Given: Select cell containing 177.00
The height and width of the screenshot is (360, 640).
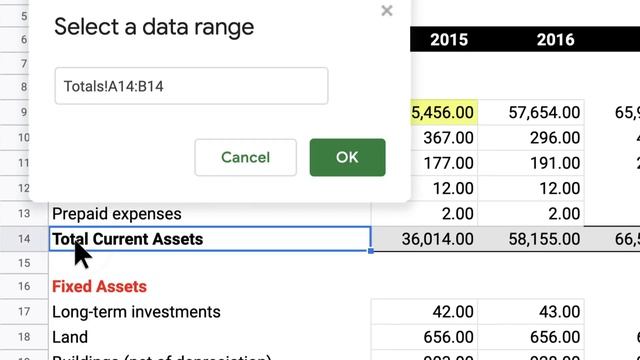Looking at the screenshot, I should 444,163.
